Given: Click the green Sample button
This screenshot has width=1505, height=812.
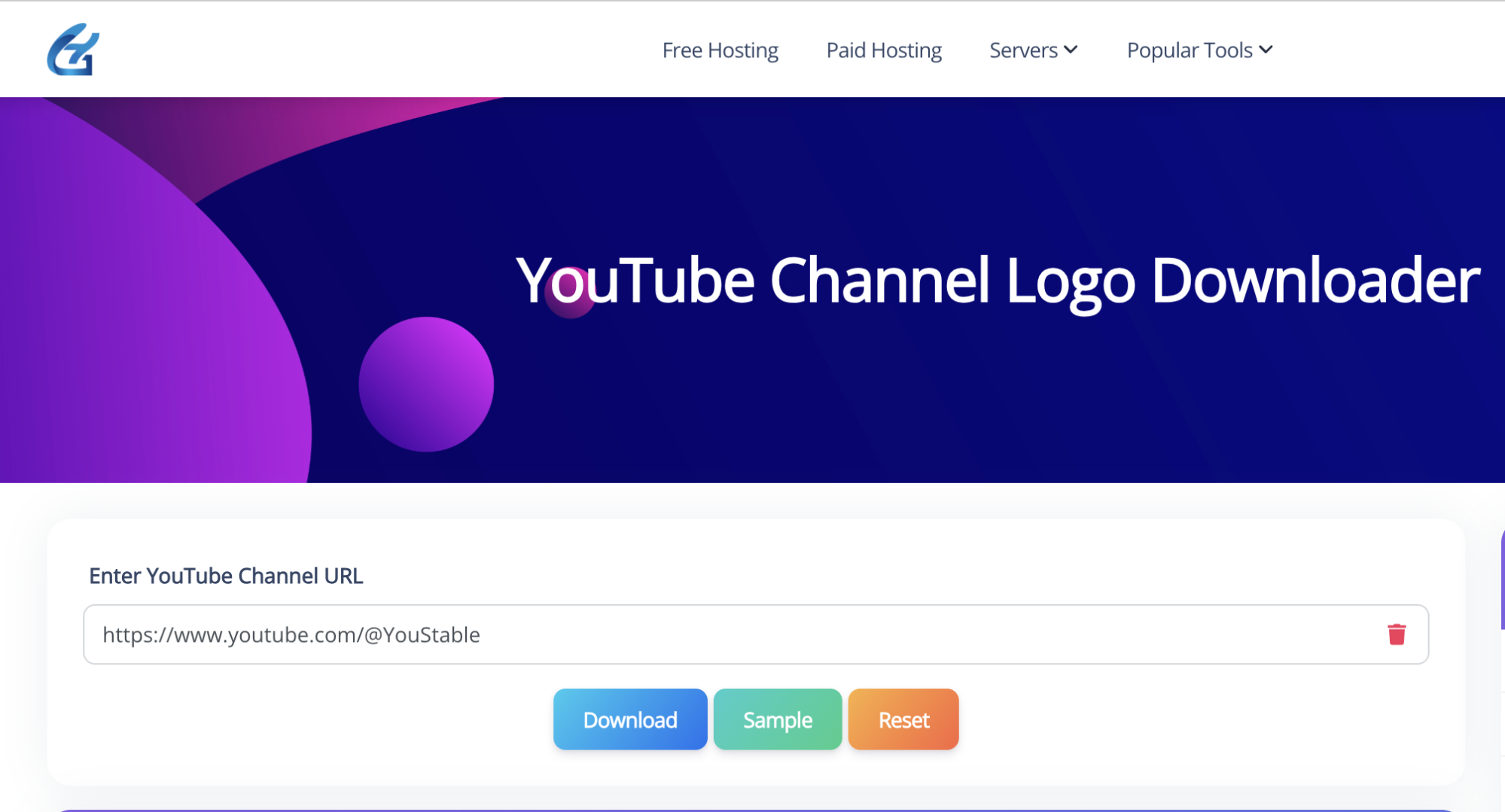Looking at the screenshot, I should (777, 719).
